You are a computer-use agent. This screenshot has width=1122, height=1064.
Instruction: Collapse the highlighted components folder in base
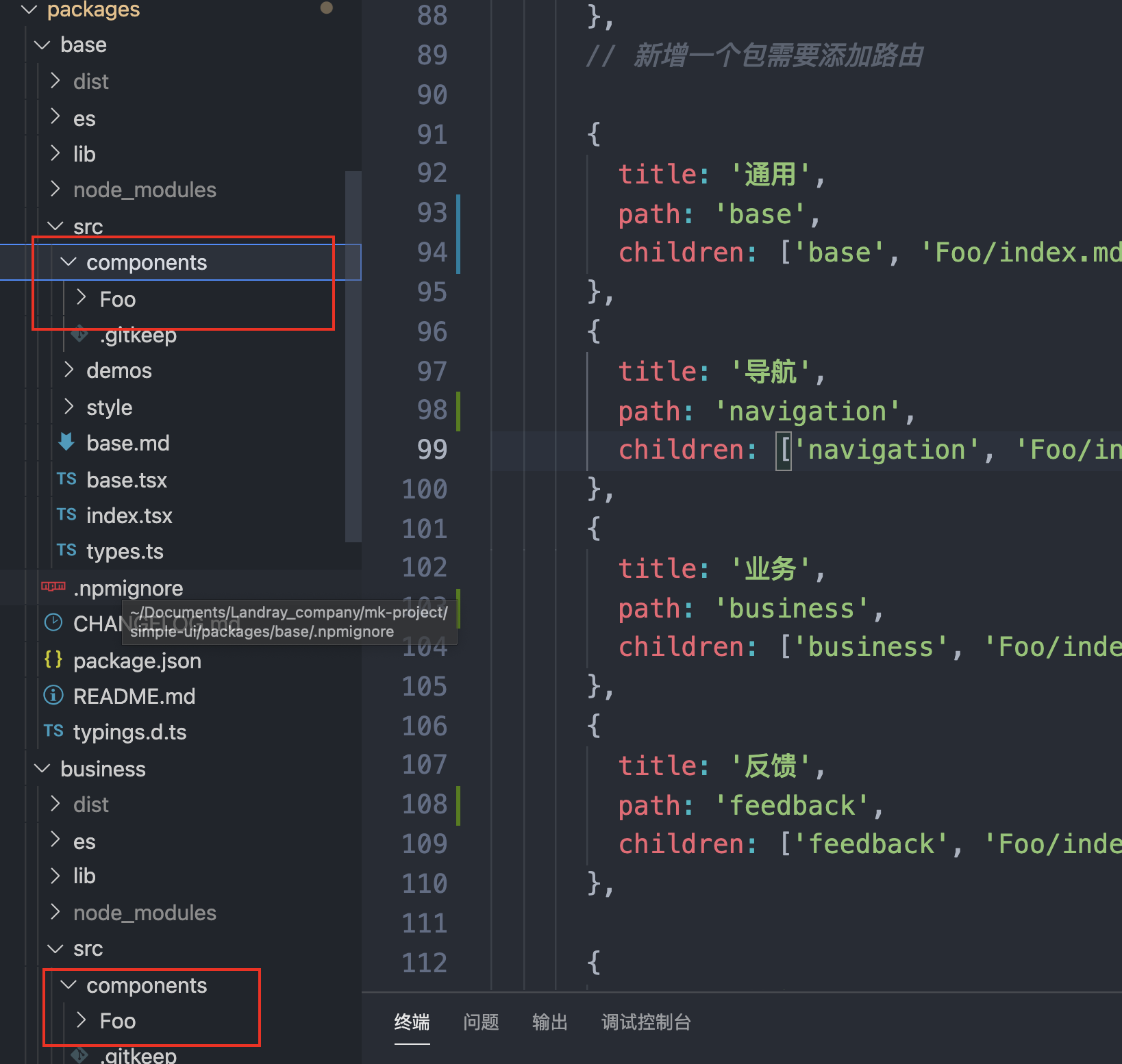coord(68,262)
